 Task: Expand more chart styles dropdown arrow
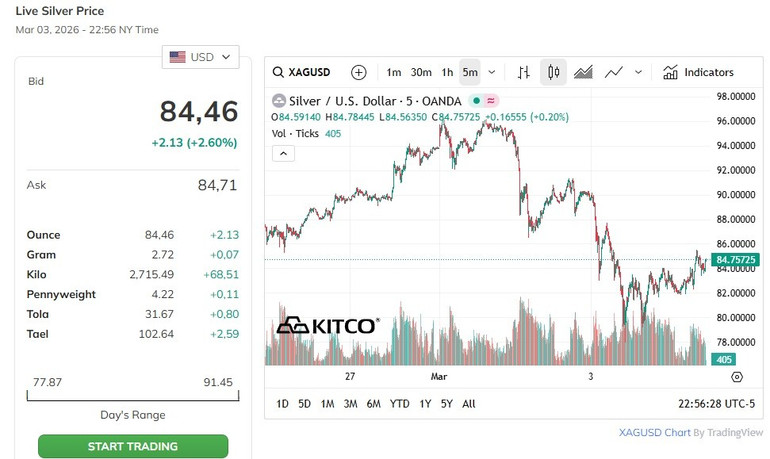point(639,72)
